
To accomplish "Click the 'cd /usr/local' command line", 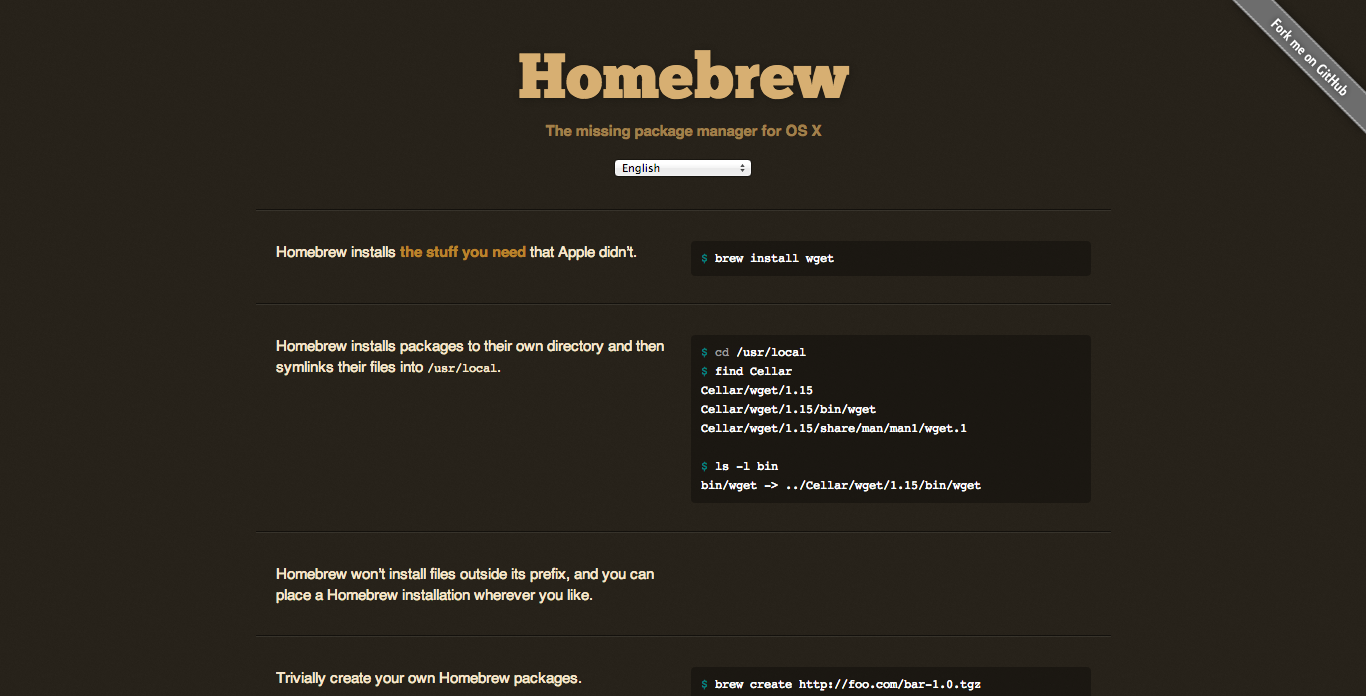I will pos(753,352).
